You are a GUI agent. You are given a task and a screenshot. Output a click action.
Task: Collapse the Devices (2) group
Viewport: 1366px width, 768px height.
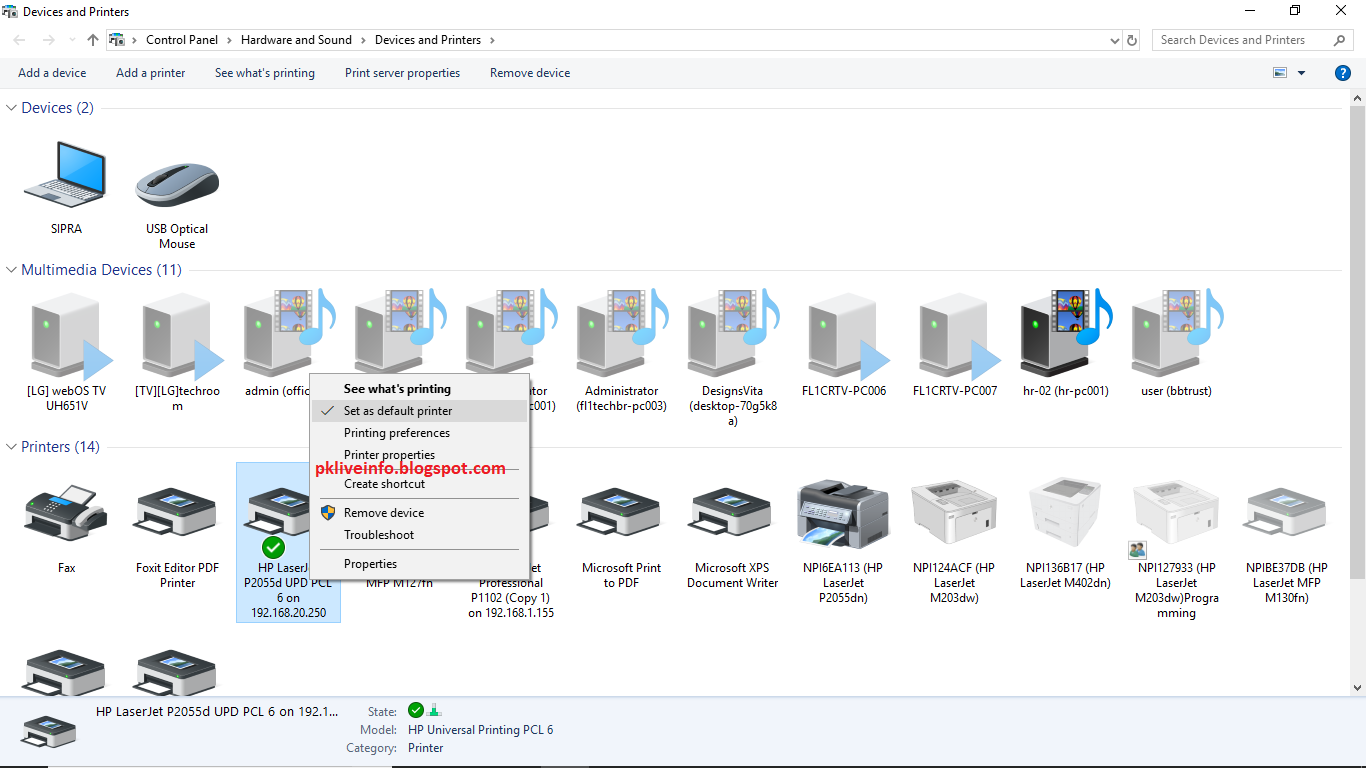[x=12, y=108]
